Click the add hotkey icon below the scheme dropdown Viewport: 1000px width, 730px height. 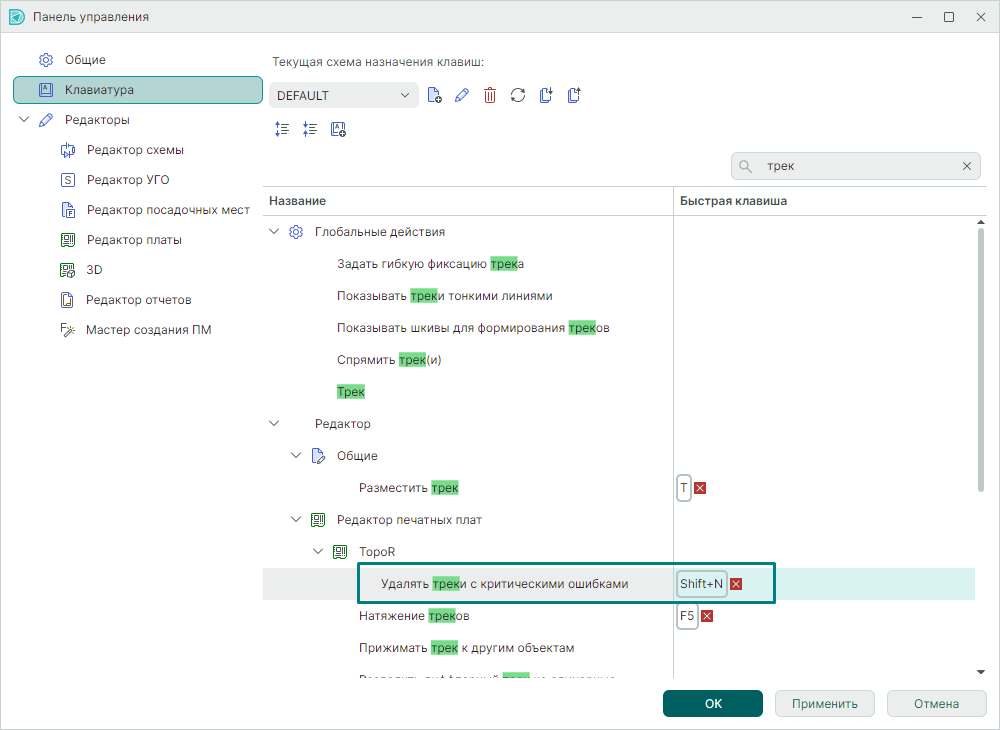(338, 129)
